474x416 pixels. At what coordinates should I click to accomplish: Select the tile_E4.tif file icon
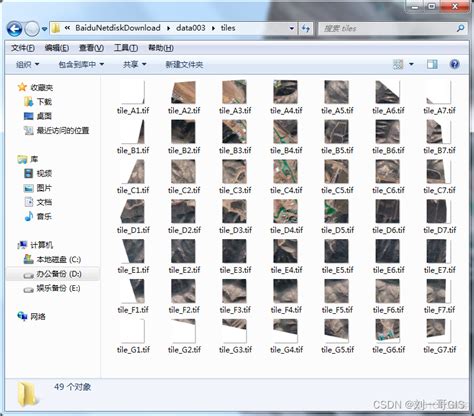point(285,251)
